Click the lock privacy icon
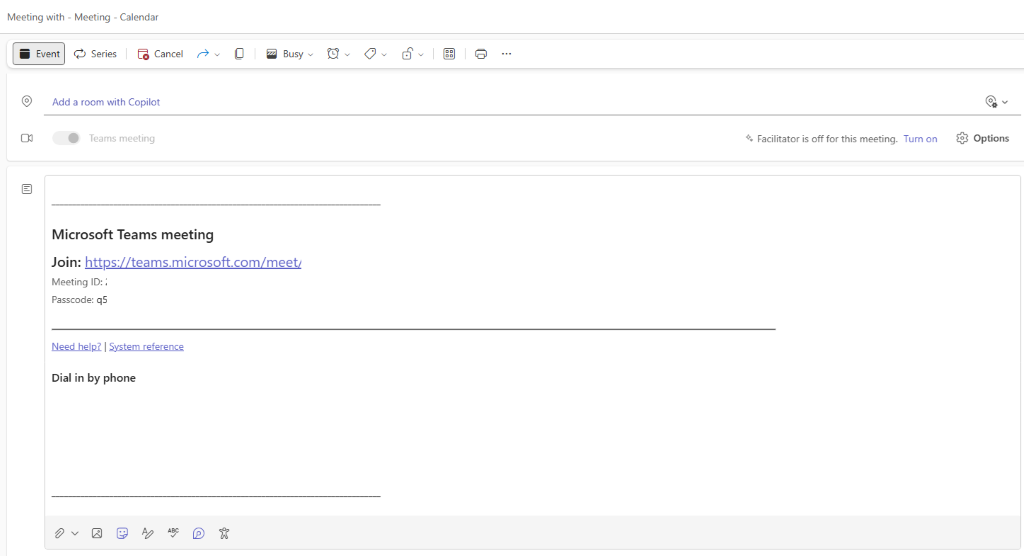1024x556 pixels. tap(407, 54)
